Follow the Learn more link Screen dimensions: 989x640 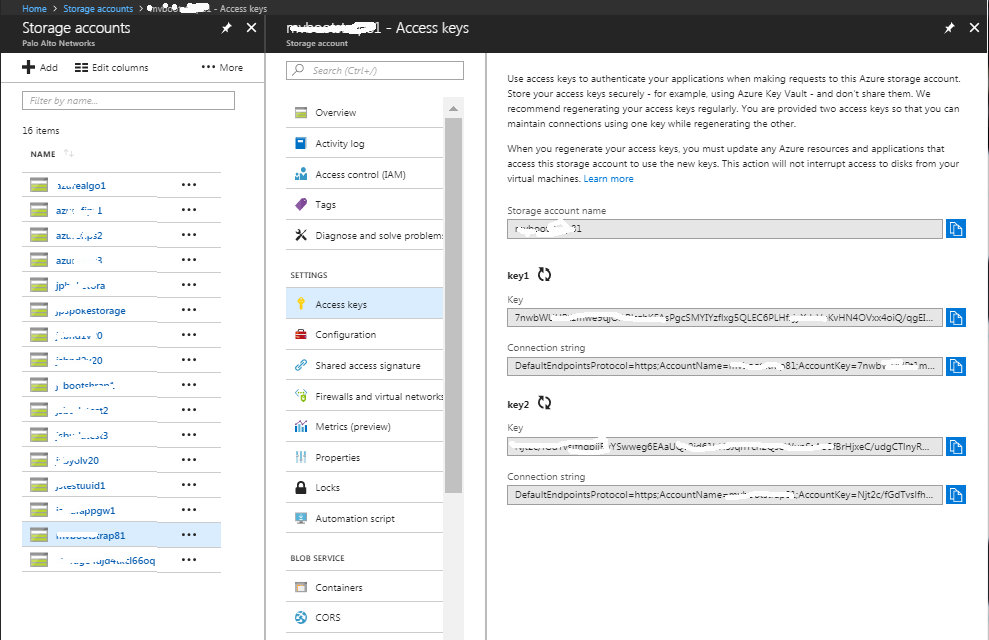pos(608,179)
